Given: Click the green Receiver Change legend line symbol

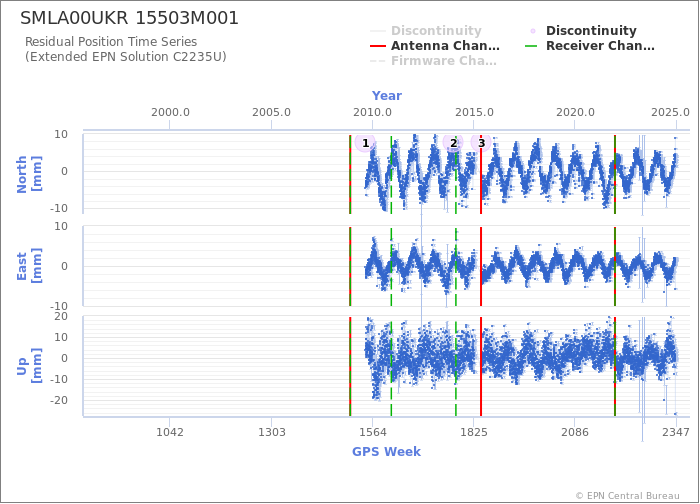Looking at the screenshot, I should point(531,46).
